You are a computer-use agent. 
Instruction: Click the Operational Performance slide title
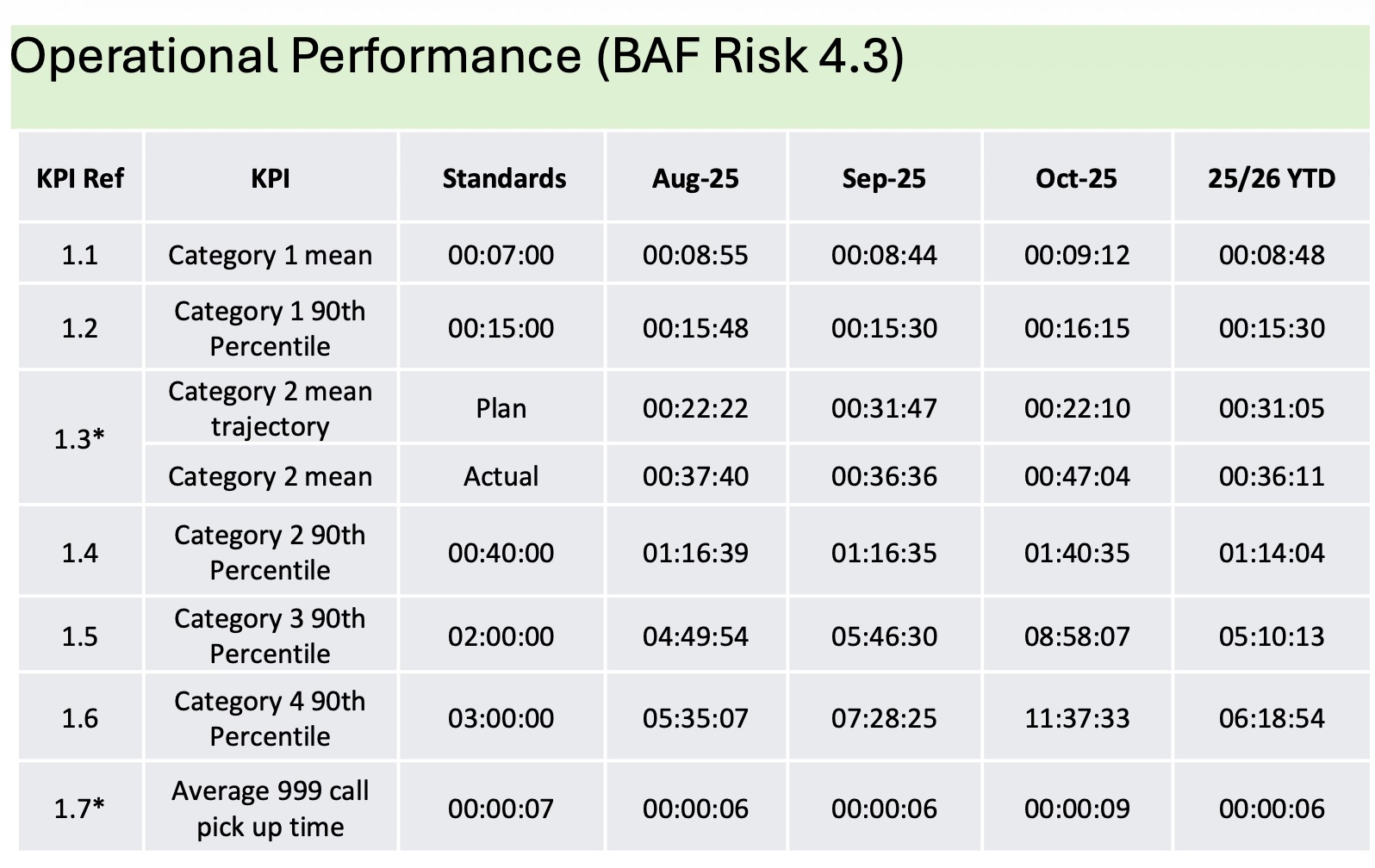(457, 57)
